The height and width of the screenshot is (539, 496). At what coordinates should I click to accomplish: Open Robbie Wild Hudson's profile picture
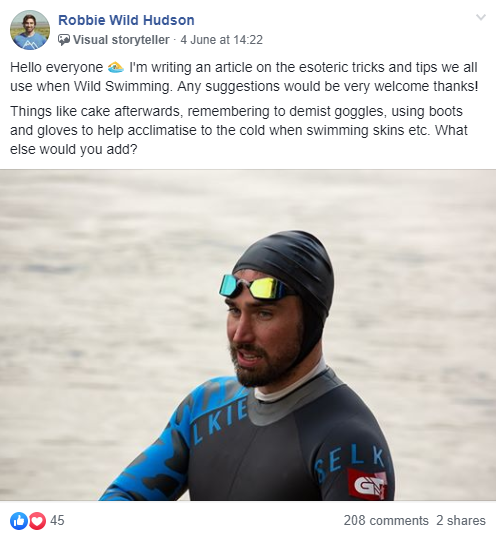click(x=30, y=30)
